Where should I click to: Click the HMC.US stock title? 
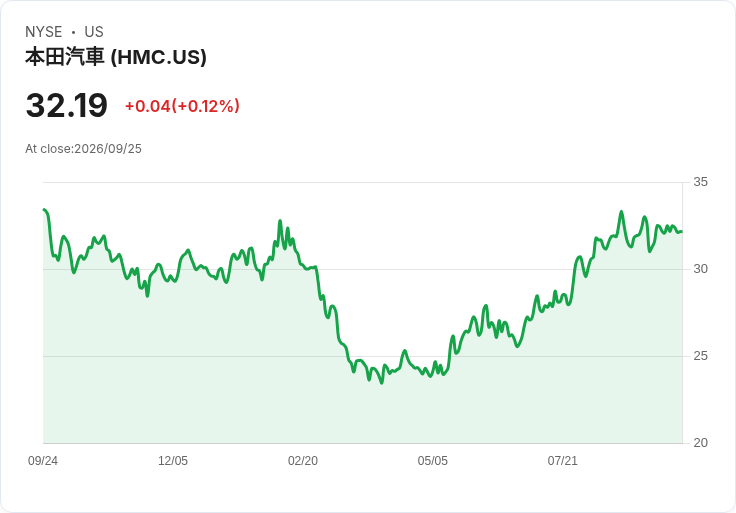(x=116, y=57)
